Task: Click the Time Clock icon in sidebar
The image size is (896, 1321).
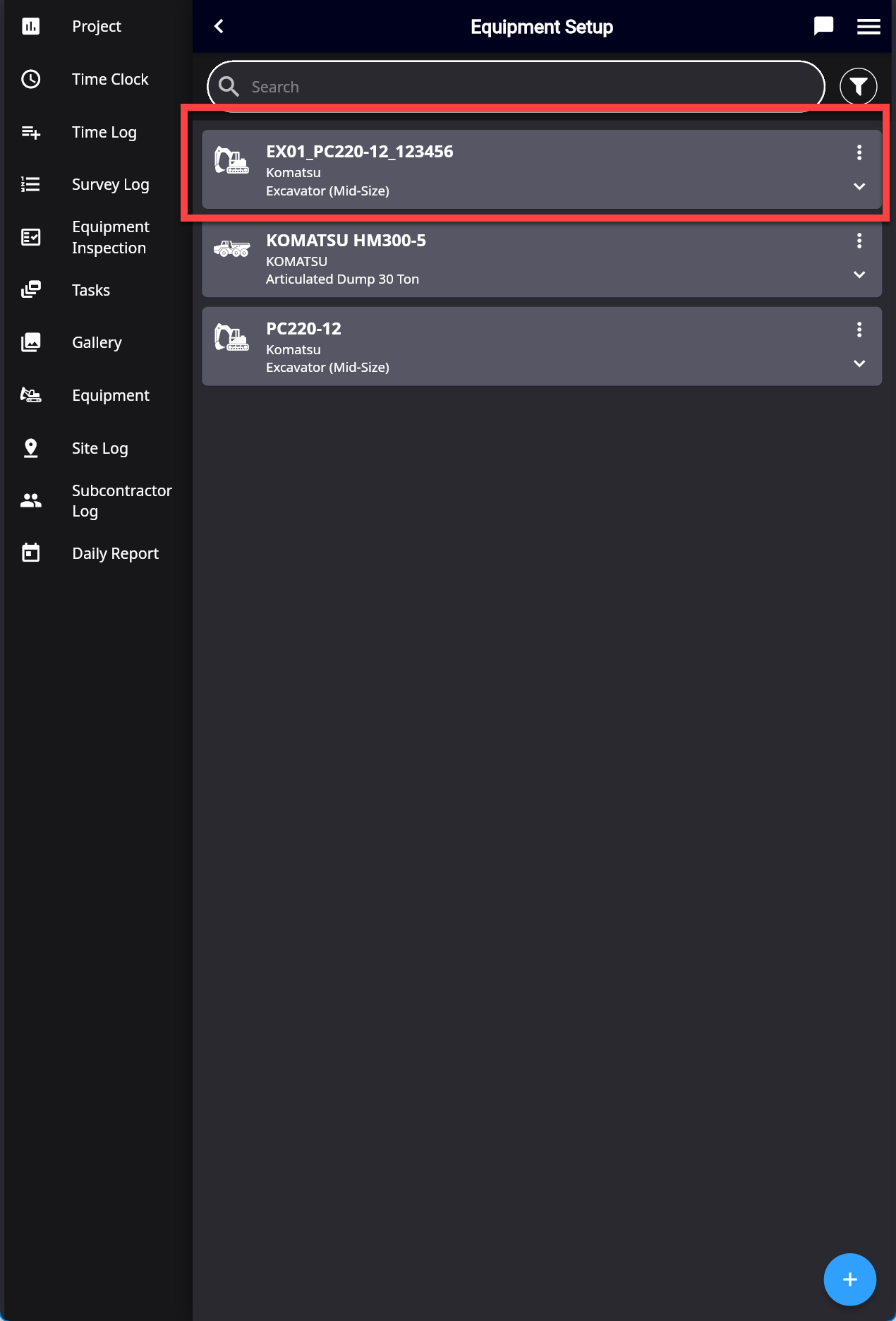Action: (31, 79)
